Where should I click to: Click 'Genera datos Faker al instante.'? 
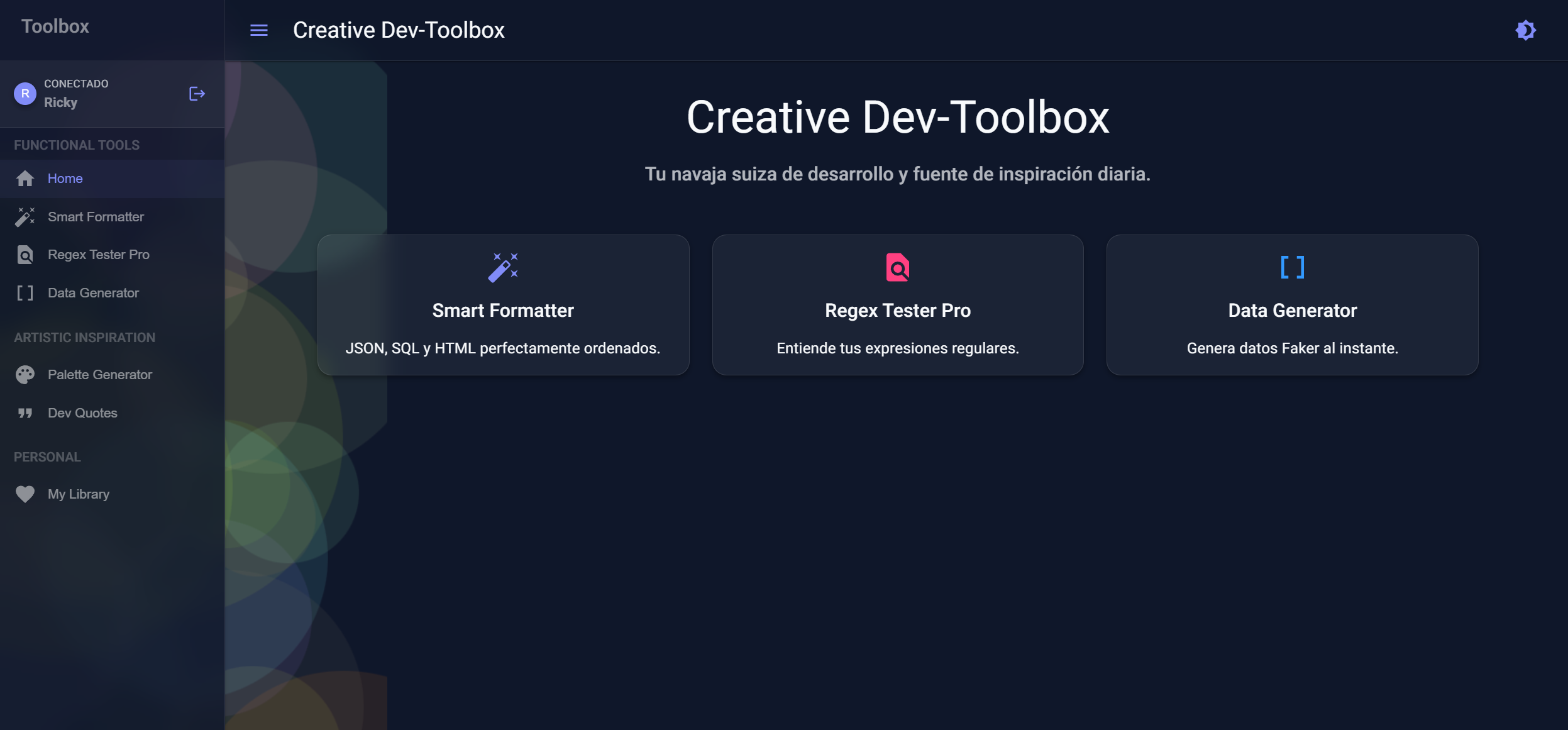click(x=1292, y=348)
